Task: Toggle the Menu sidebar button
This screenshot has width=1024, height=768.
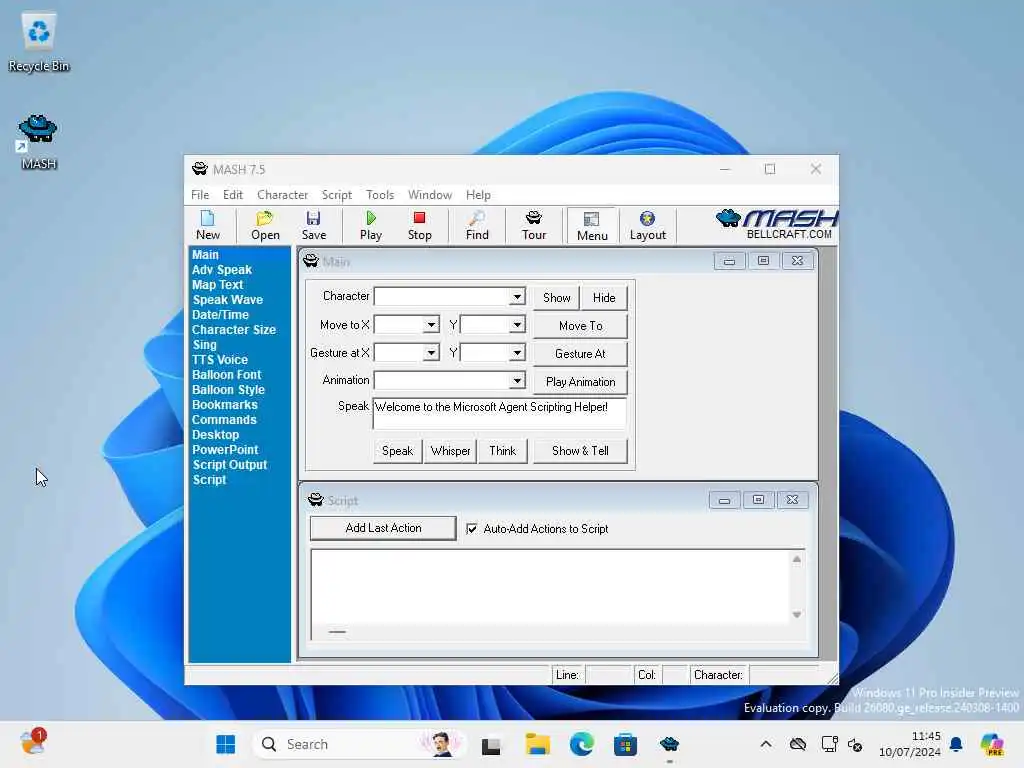Action: coord(592,226)
